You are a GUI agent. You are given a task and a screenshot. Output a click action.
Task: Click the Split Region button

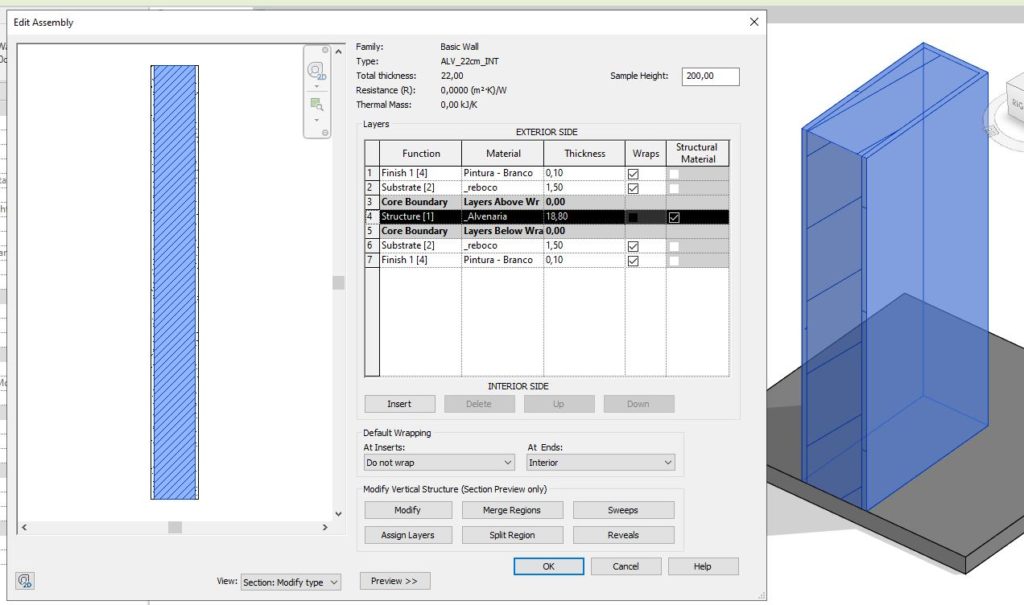(x=512, y=534)
